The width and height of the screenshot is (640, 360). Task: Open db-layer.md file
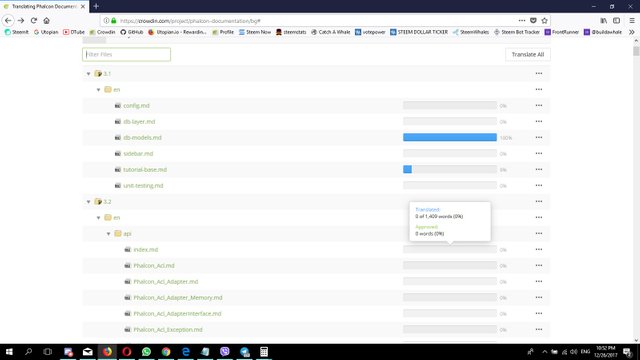139,122
